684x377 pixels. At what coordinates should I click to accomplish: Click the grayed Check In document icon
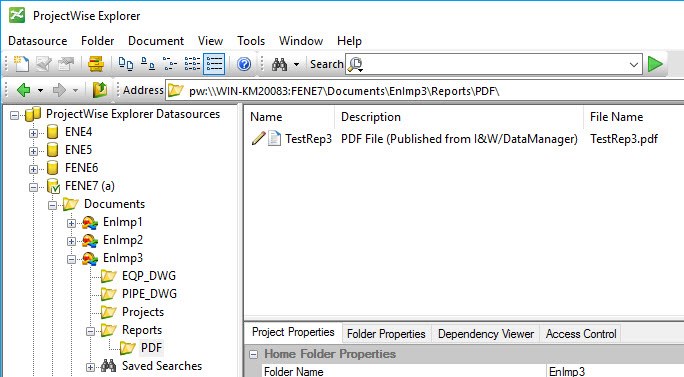(x=43, y=64)
